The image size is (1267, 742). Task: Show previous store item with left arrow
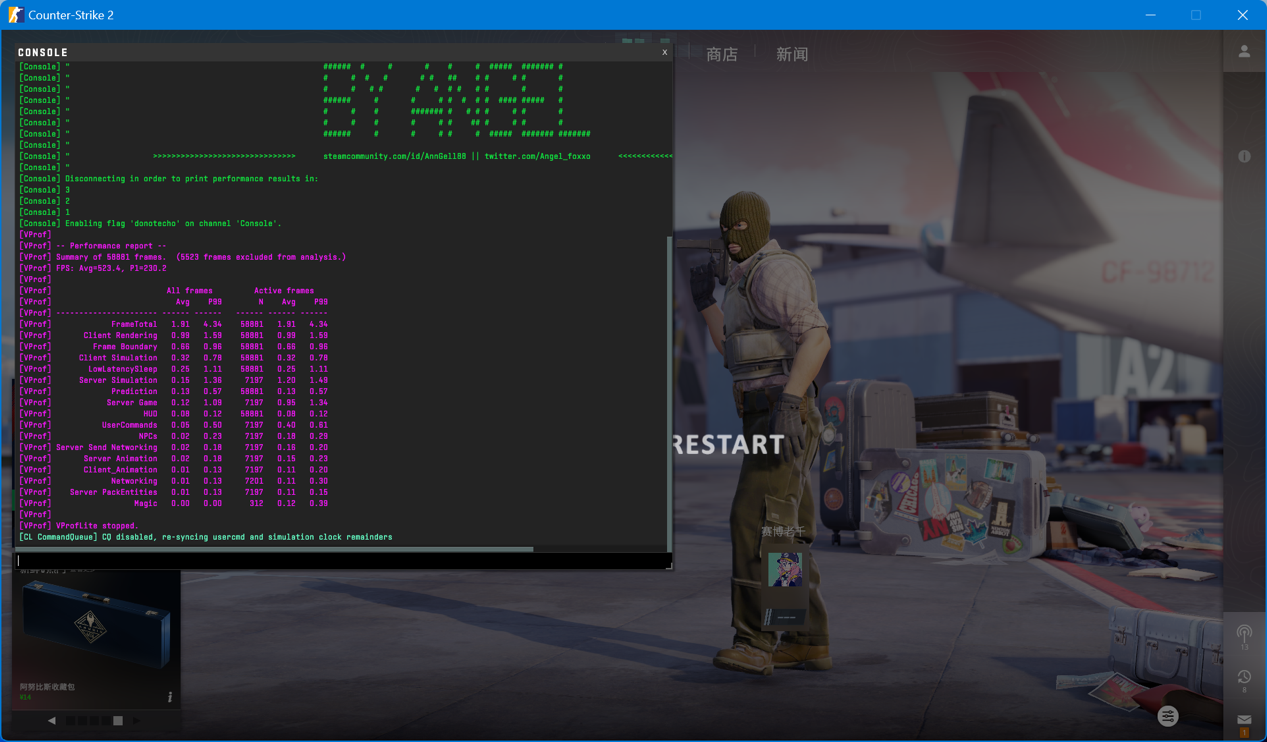click(52, 720)
